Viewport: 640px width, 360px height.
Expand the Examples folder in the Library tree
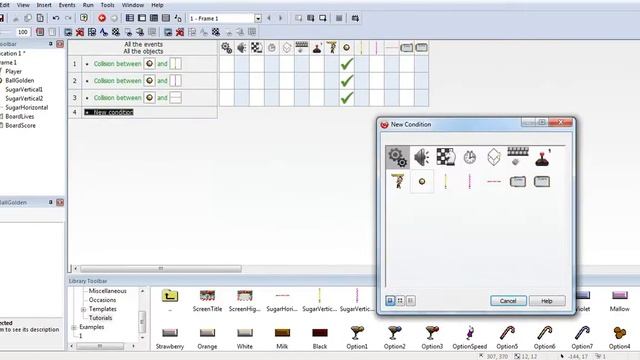pos(74,327)
